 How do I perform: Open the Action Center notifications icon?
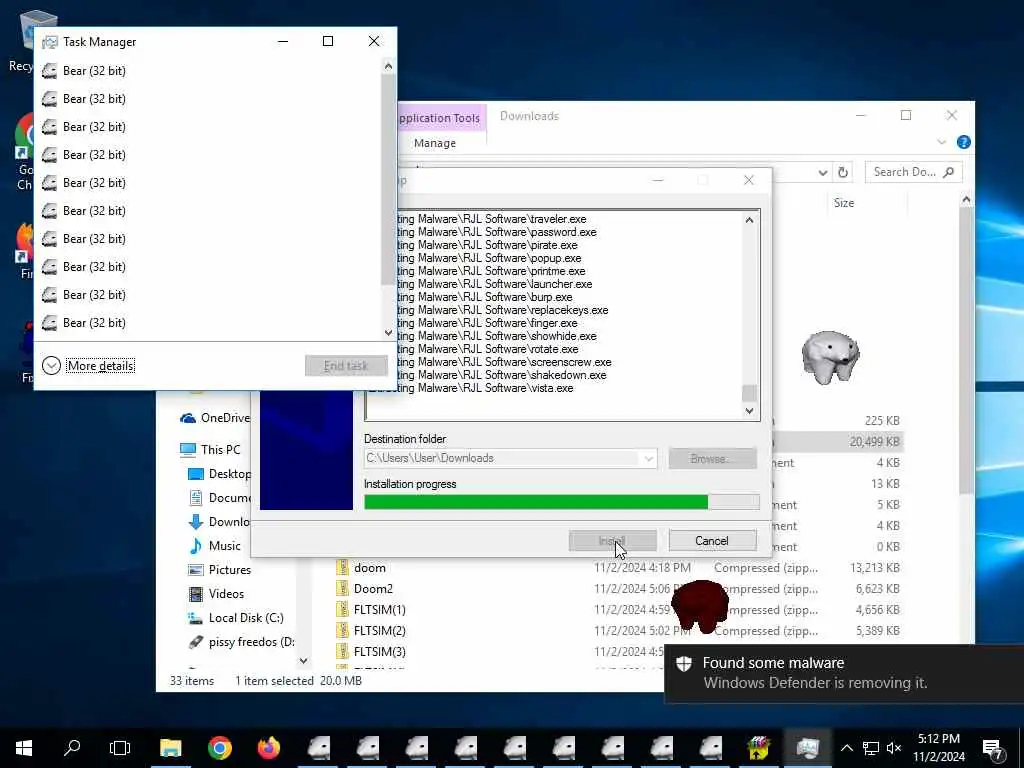(993, 749)
